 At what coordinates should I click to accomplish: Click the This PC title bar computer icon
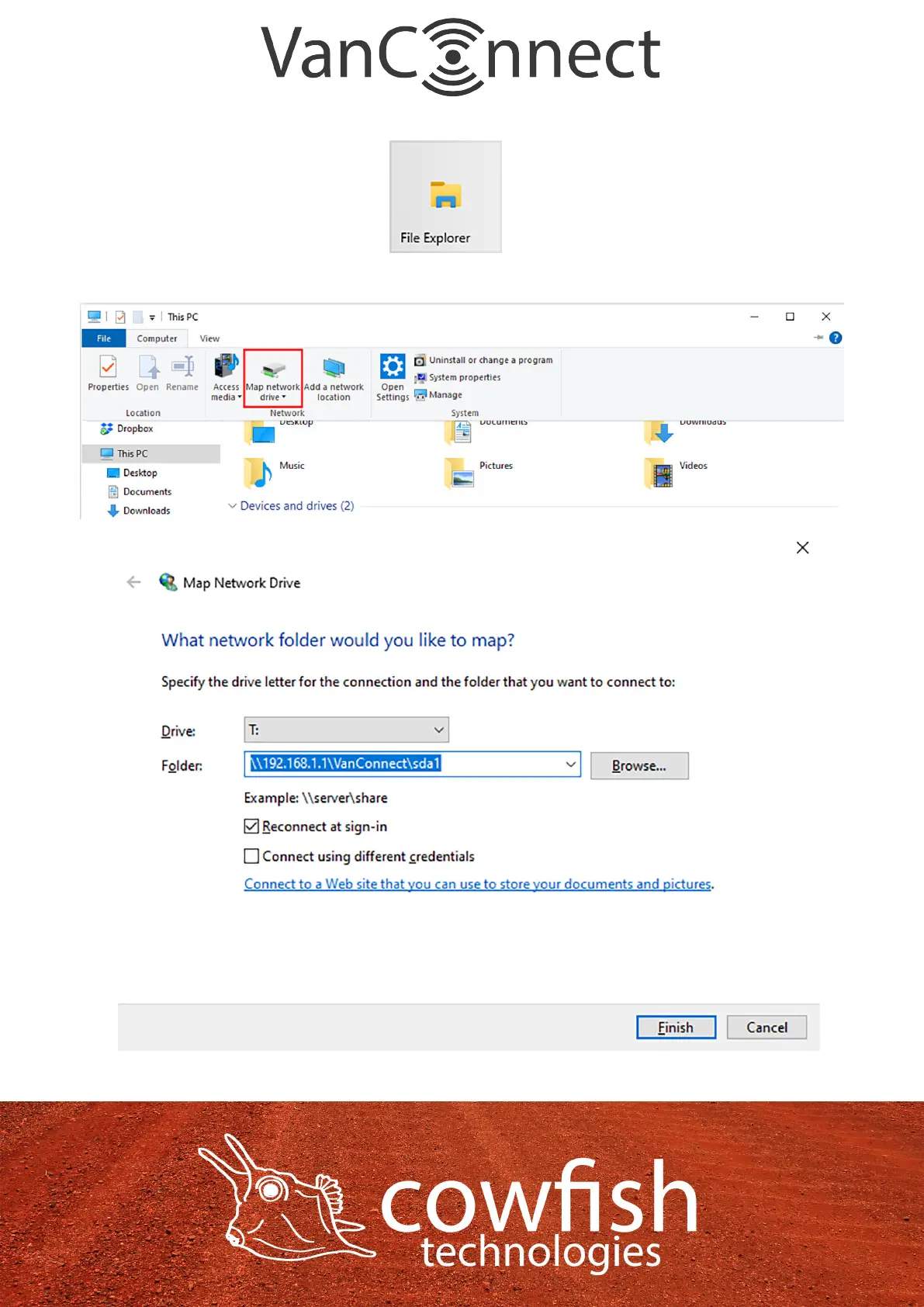click(x=94, y=317)
